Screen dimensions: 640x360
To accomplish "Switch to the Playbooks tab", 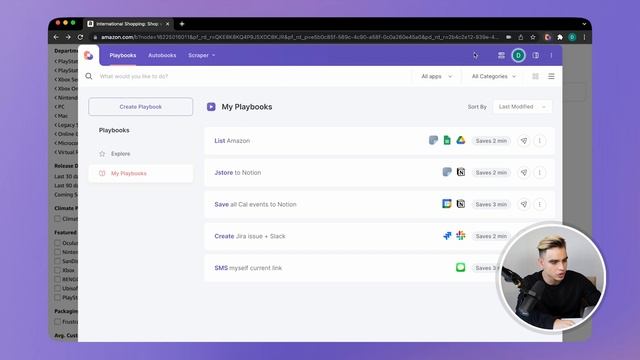I will [122, 55].
